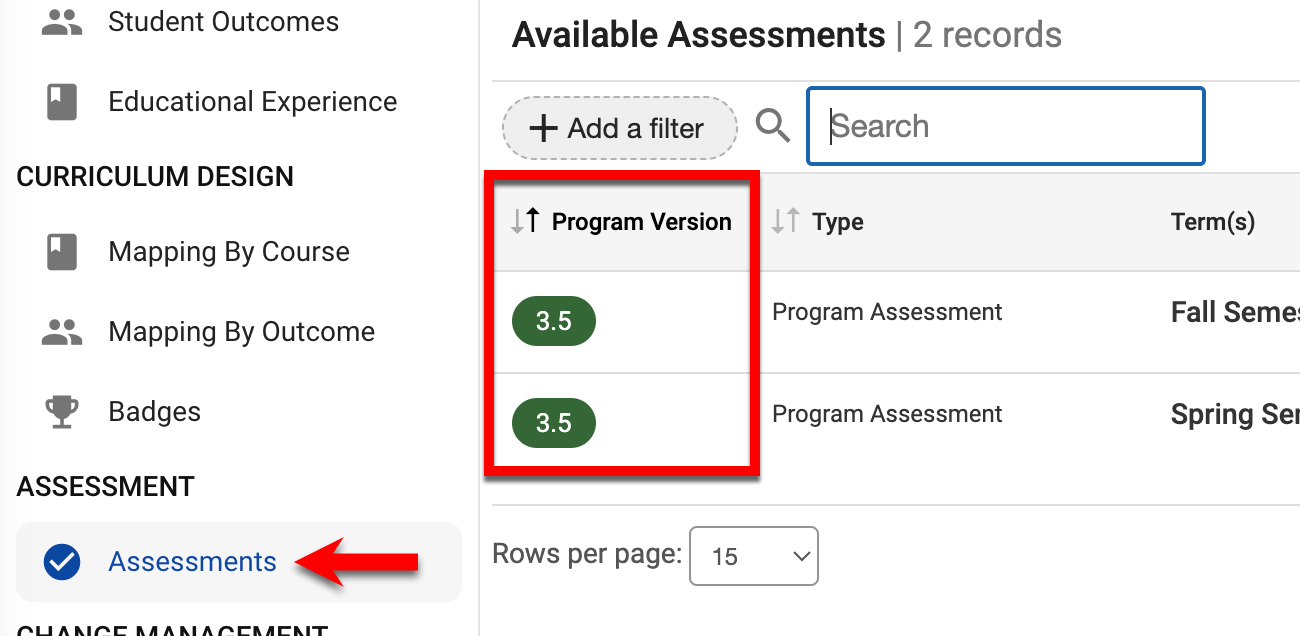Click the first row's 3.5 version badge
This screenshot has height=636, width=1300.
(554, 321)
